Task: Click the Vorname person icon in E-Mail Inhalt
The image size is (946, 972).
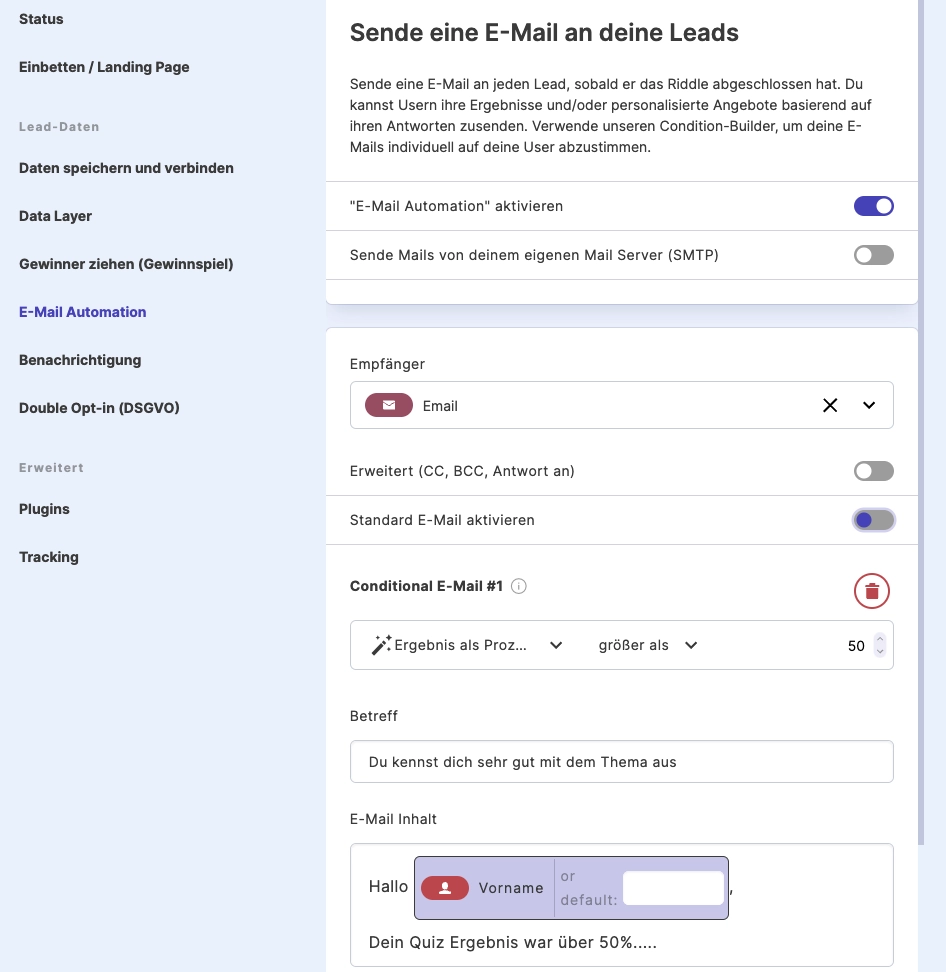Action: pos(444,887)
